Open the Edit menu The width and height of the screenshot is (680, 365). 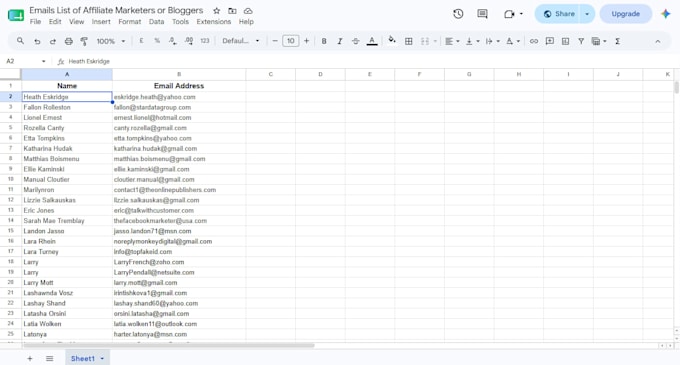[x=55, y=22]
